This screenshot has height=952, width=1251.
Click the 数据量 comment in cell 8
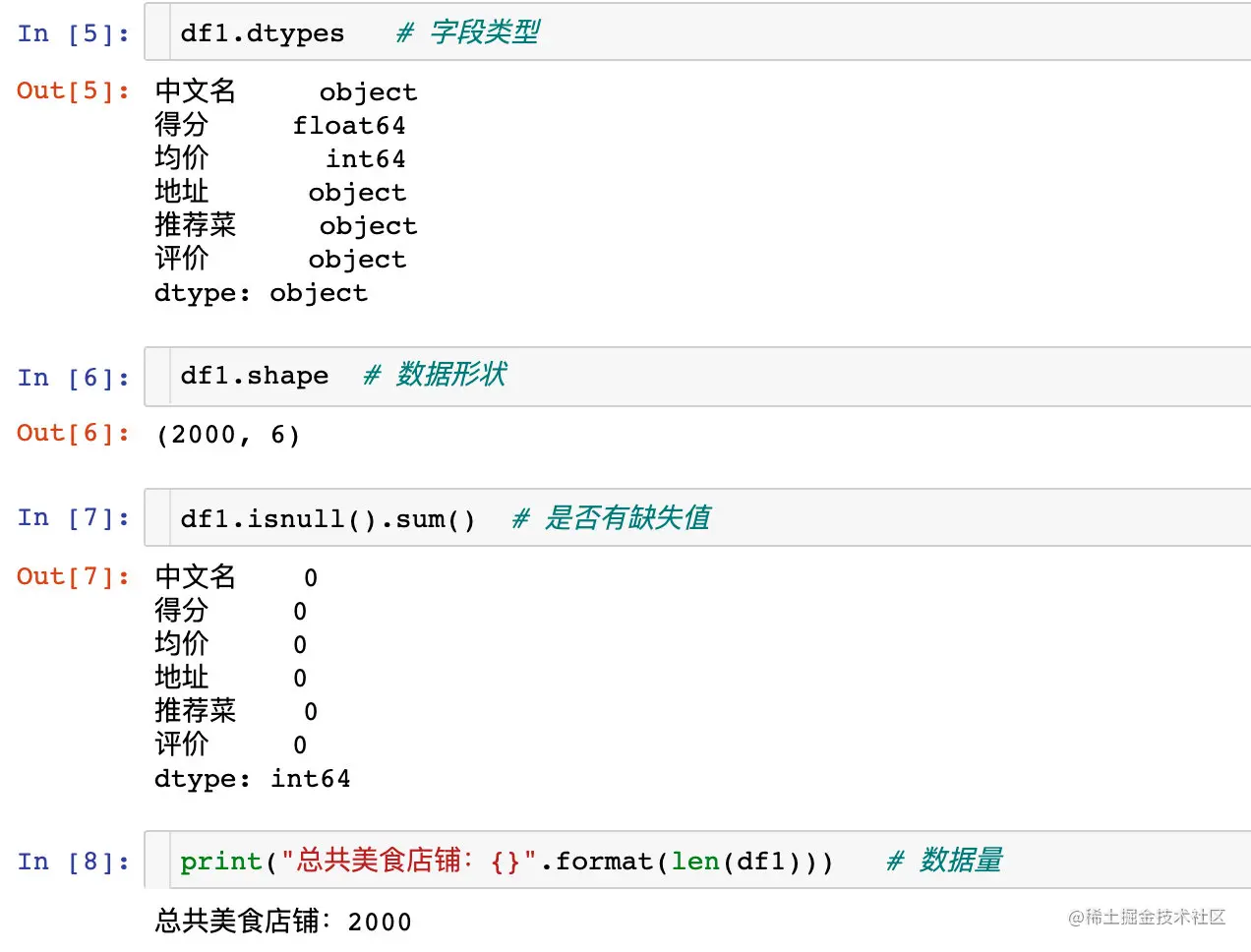coord(945,861)
